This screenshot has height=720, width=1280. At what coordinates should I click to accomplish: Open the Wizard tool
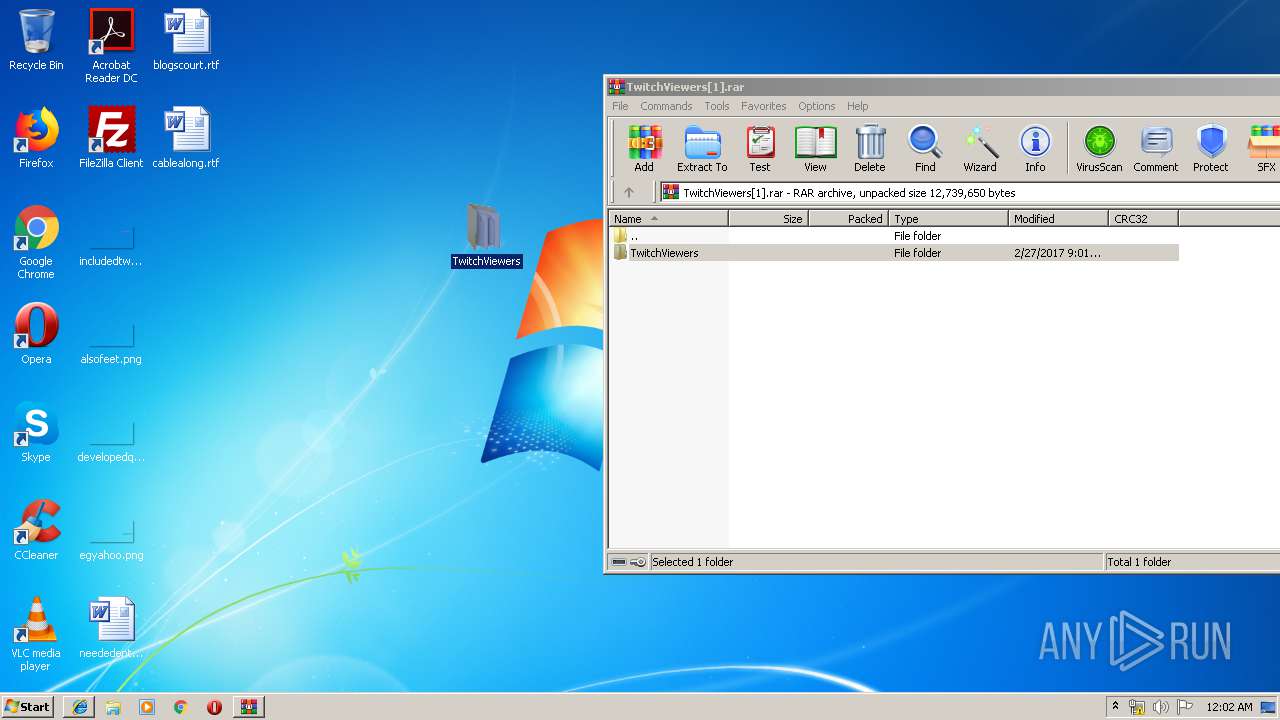click(x=980, y=149)
